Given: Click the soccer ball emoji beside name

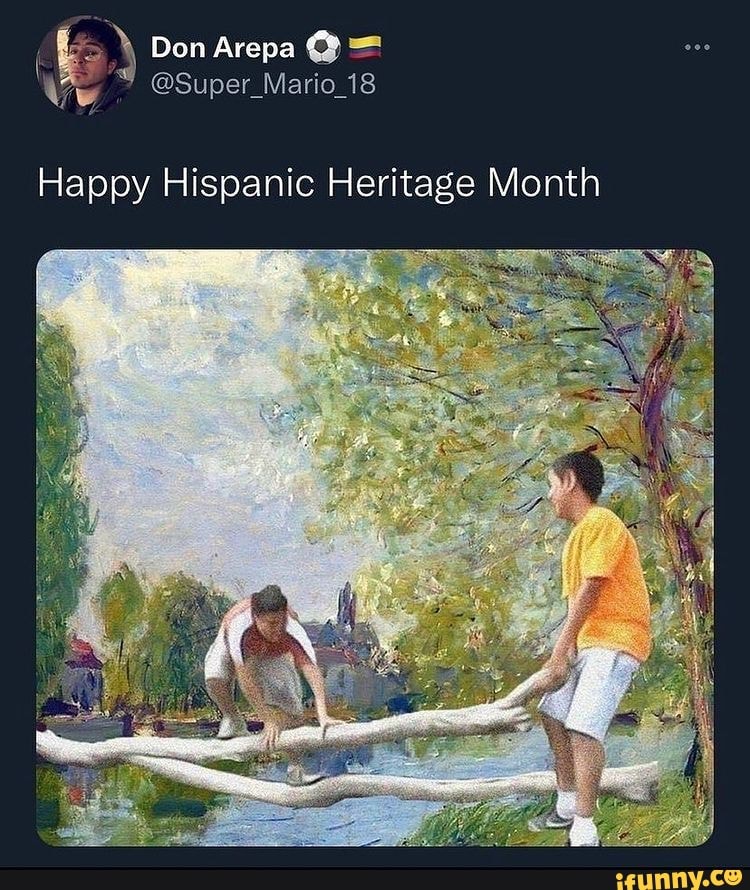Looking at the screenshot, I should [x=323, y=48].
